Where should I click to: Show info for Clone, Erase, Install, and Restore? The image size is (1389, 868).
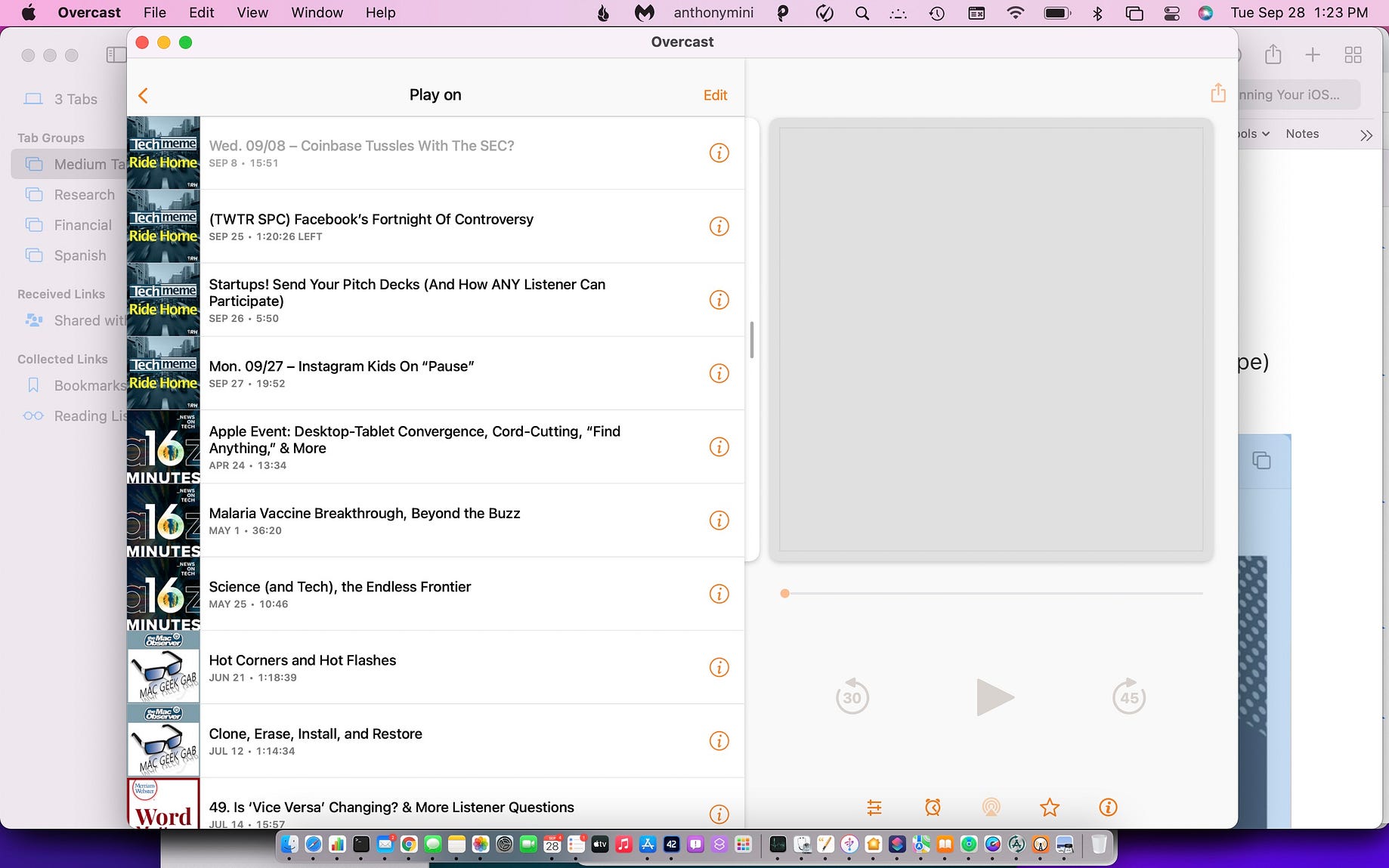coord(719,741)
